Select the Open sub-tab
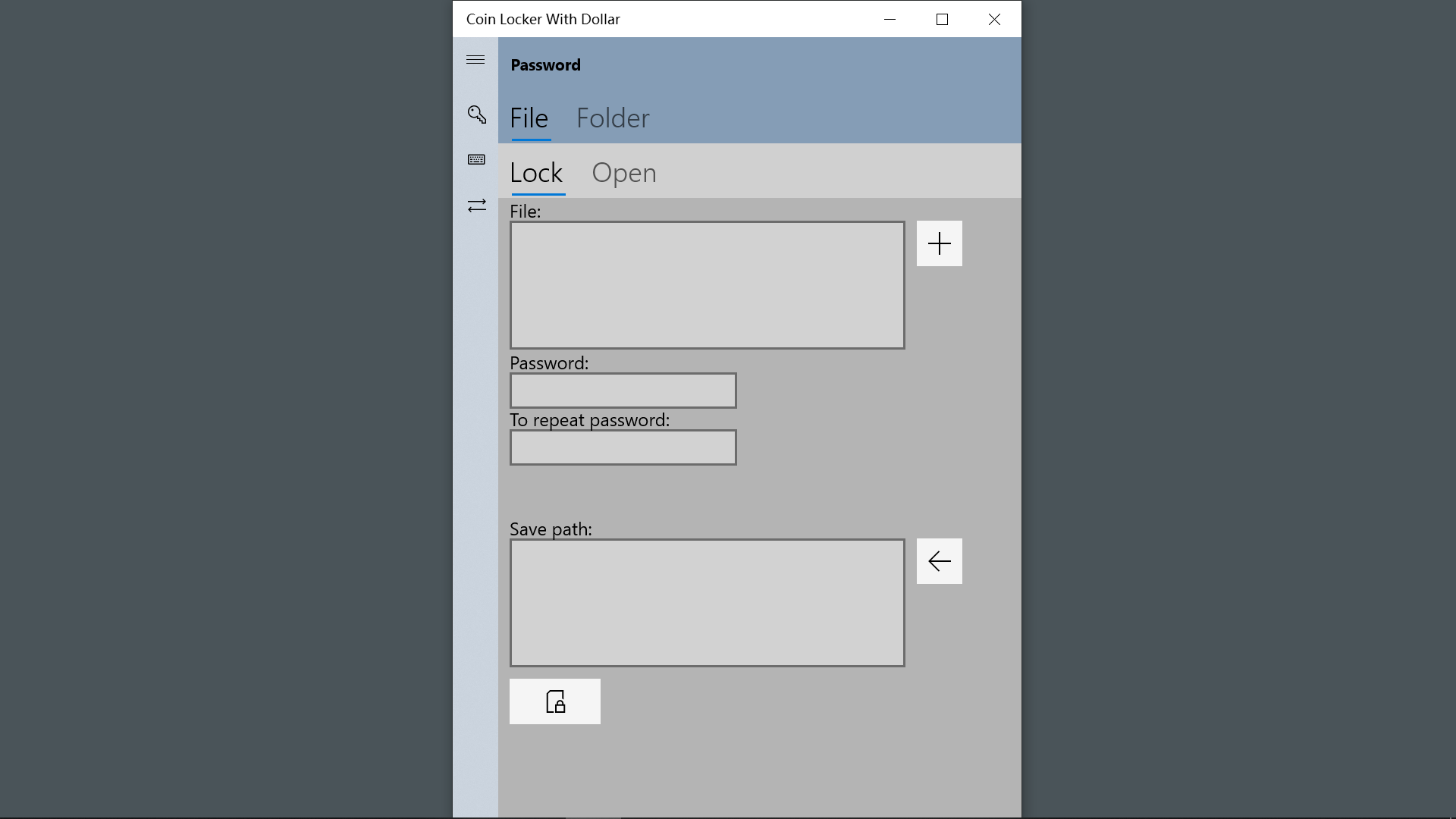The width and height of the screenshot is (1456, 819). (x=624, y=173)
